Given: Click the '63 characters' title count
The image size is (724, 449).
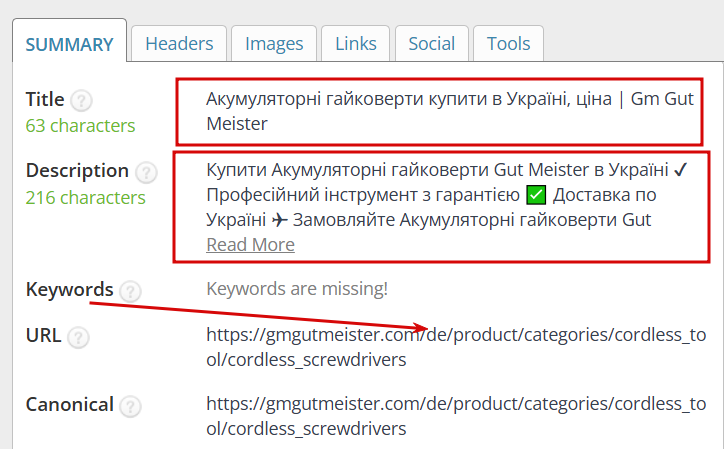Looking at the screenshot, I should pyautogui.click(x=80, y=126).
